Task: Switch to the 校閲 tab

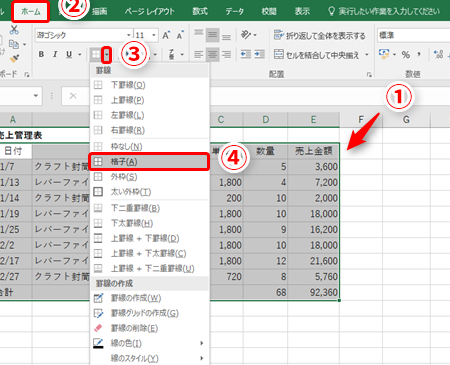Action: (x=269, y=11)
